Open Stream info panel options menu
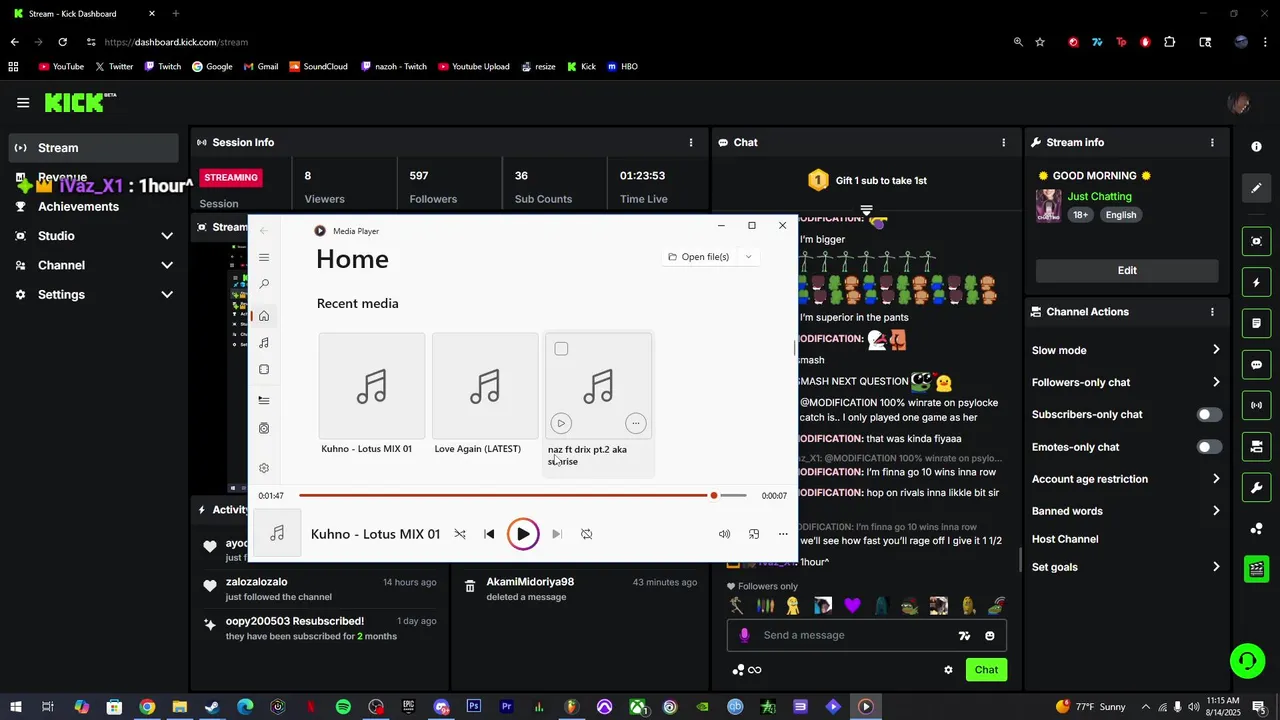This screenshot has height=720, width=1280. [1213, 142]
